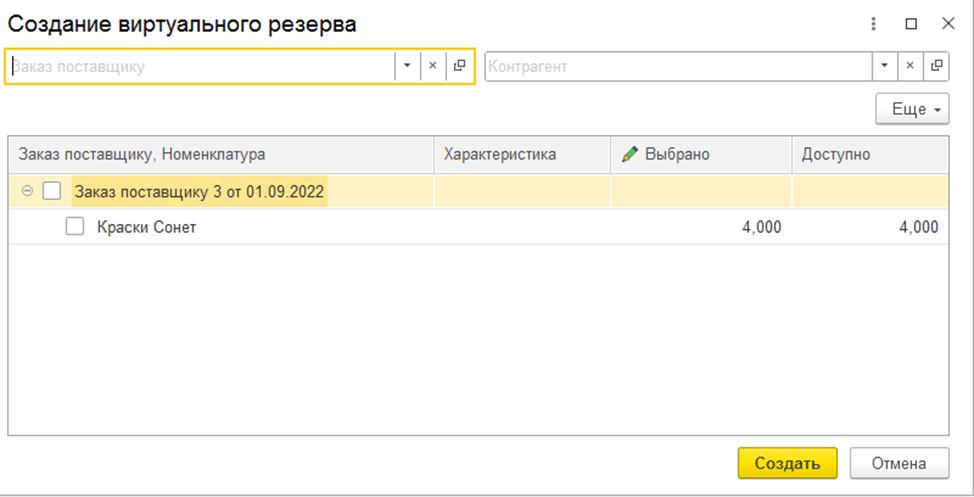Open the Еще menu
The width and height of the screenshot is (974, 497).
click(x=913, y=109)
